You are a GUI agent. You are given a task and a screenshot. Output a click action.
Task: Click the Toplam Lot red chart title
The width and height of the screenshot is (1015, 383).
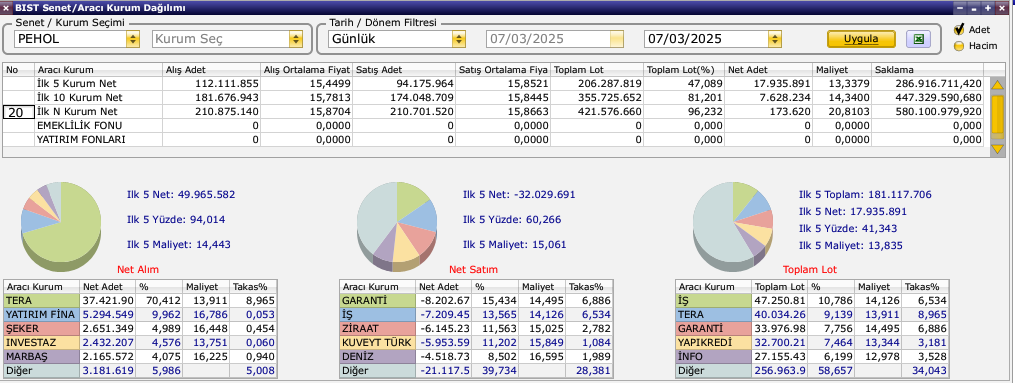[810, 269]
